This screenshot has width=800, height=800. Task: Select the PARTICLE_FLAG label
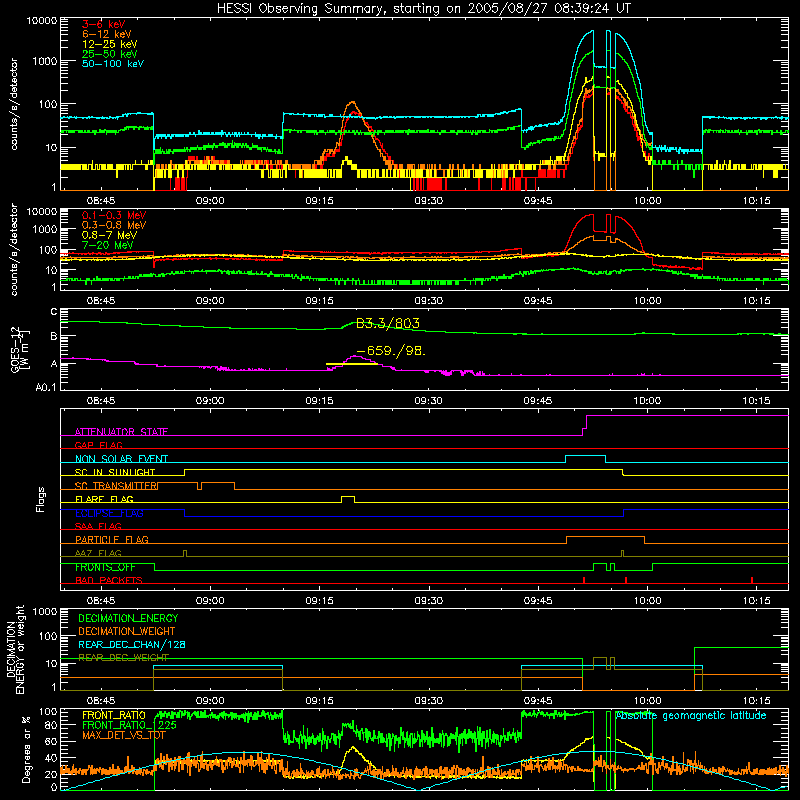pyautogui.click(x=112, y=539)
